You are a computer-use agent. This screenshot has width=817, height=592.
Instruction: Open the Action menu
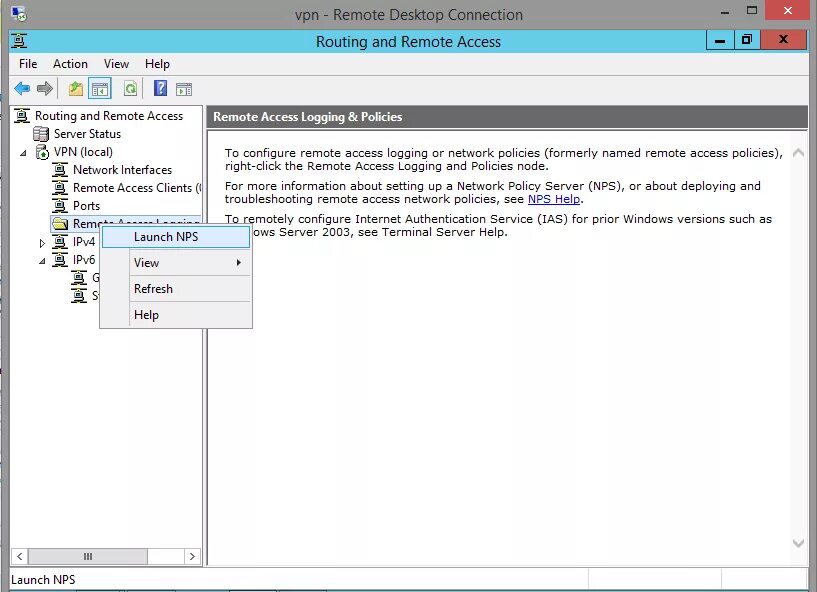pyautogui.click(x=70, y=64)
